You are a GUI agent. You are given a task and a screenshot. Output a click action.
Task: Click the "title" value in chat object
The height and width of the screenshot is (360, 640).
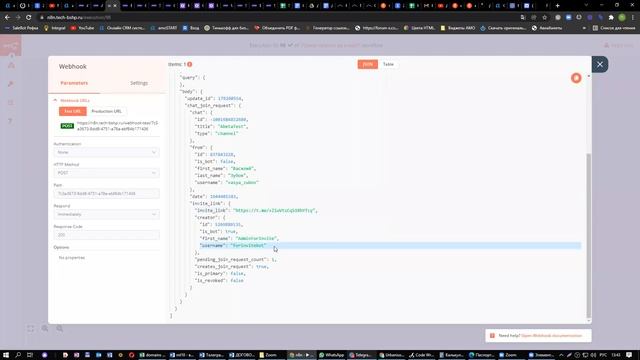click(233, 127)
